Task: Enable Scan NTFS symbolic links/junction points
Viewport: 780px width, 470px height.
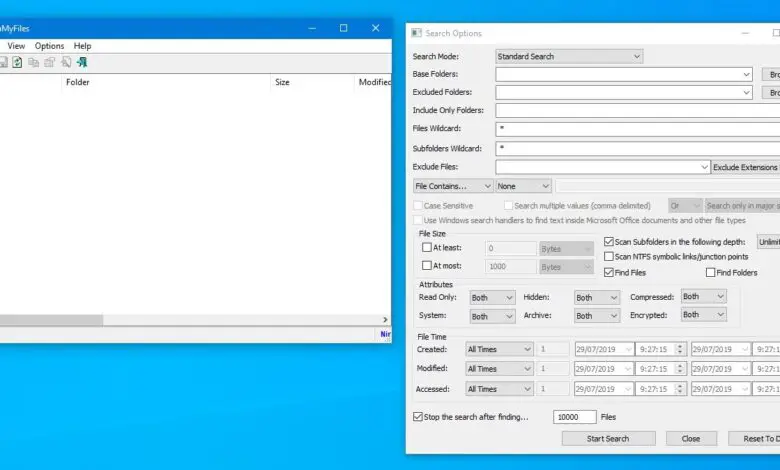Action: pyautogui.click(x=608, y=257)
